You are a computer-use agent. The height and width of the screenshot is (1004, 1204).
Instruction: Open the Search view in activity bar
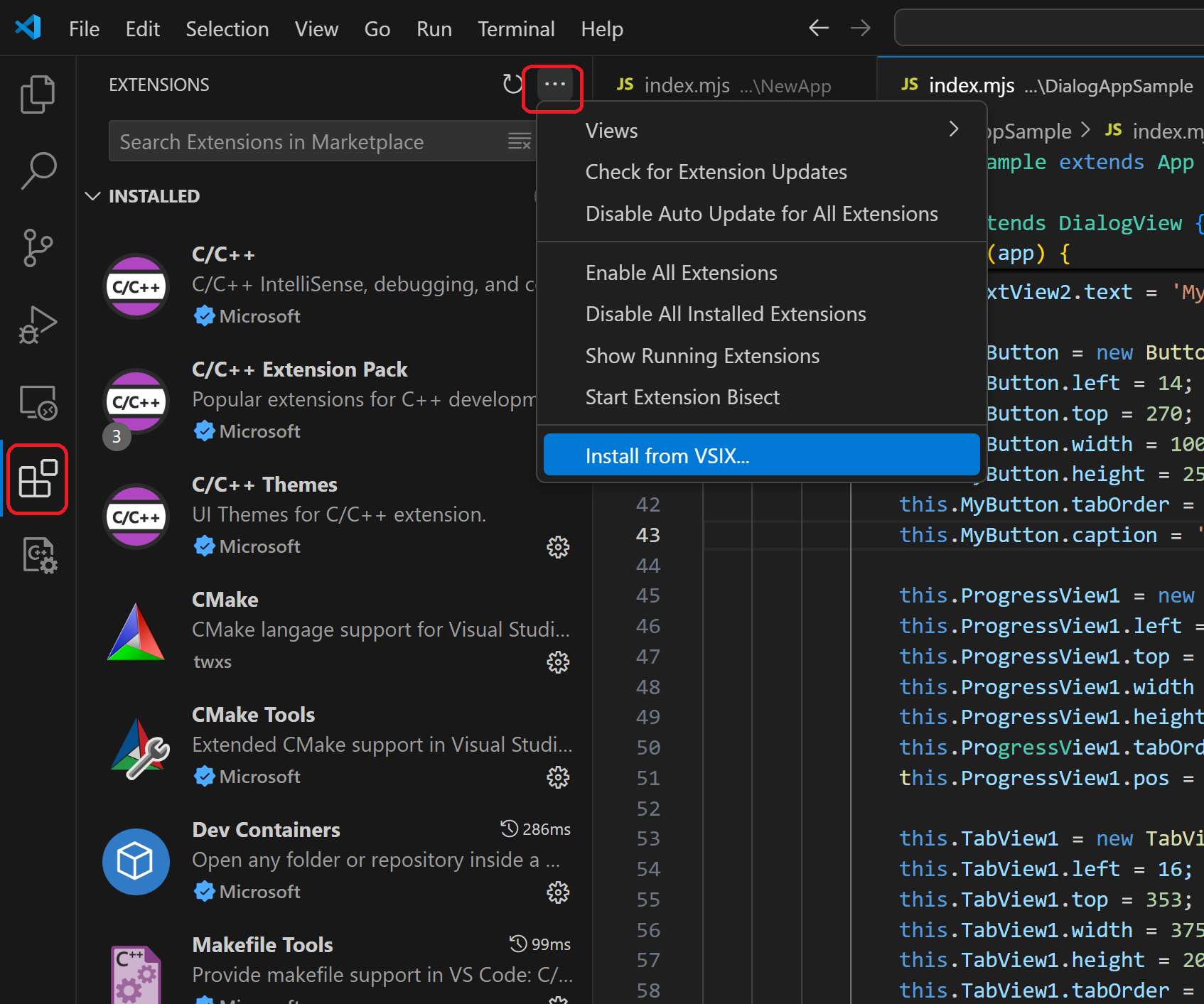coord(37,171)
